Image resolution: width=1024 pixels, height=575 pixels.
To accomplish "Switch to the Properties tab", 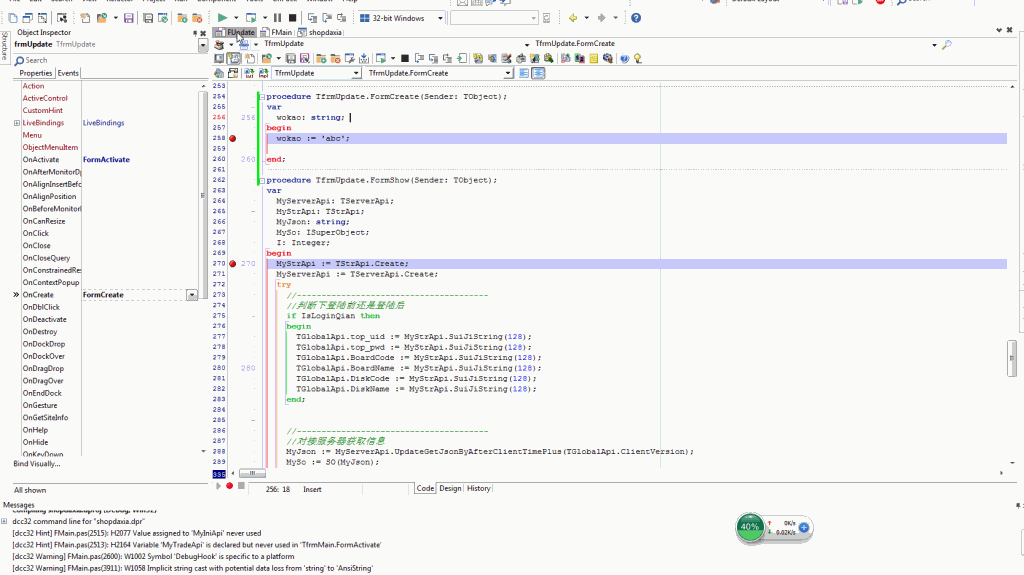I will pos(35,73).
